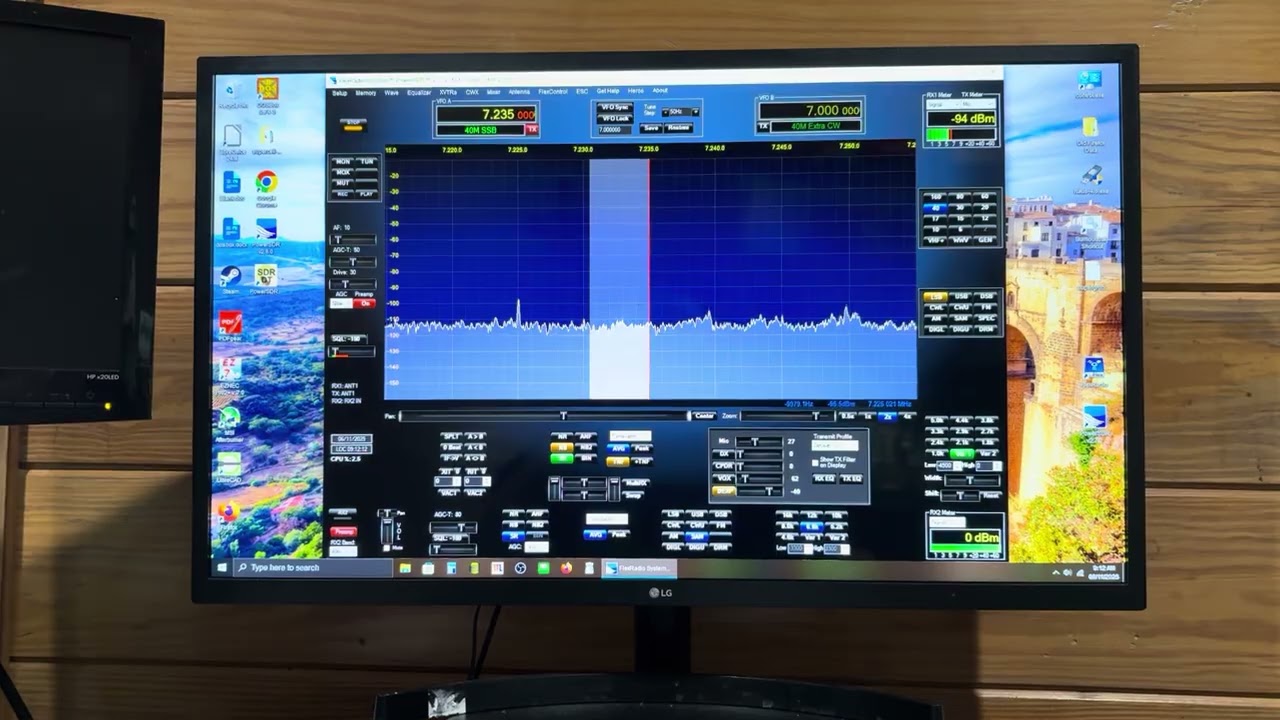This screenshot has height=720, width=1280.
Task: Toggle the VOX button
Action: pyautogui.click(x=724, y=478)
